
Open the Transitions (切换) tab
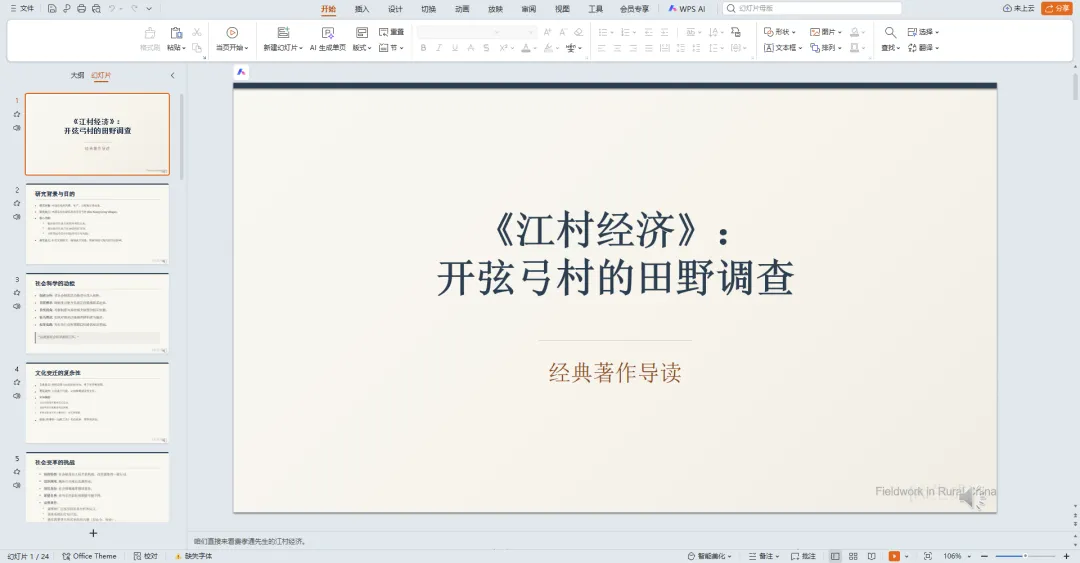(x=428, y=9)
